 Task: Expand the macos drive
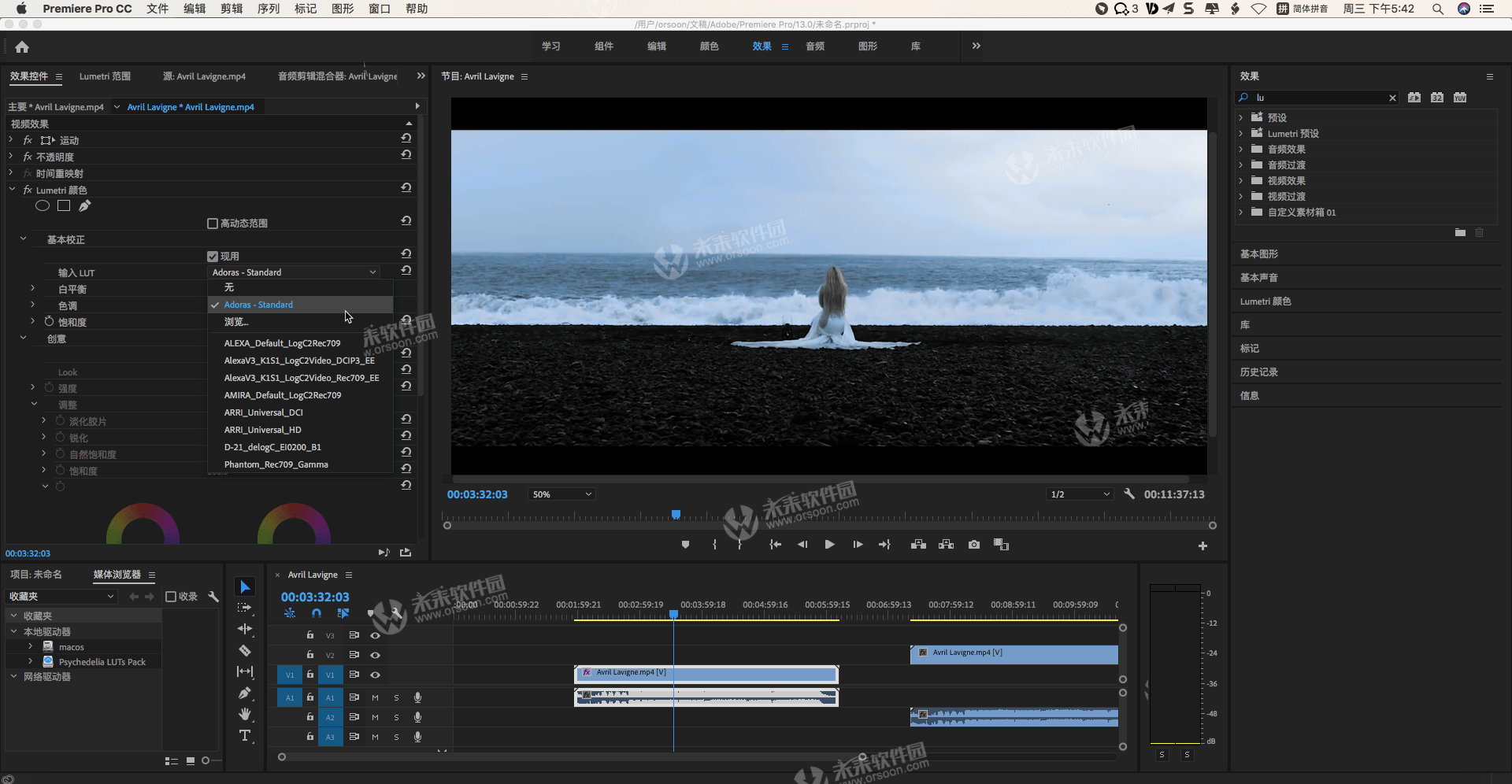coord(31,646)
